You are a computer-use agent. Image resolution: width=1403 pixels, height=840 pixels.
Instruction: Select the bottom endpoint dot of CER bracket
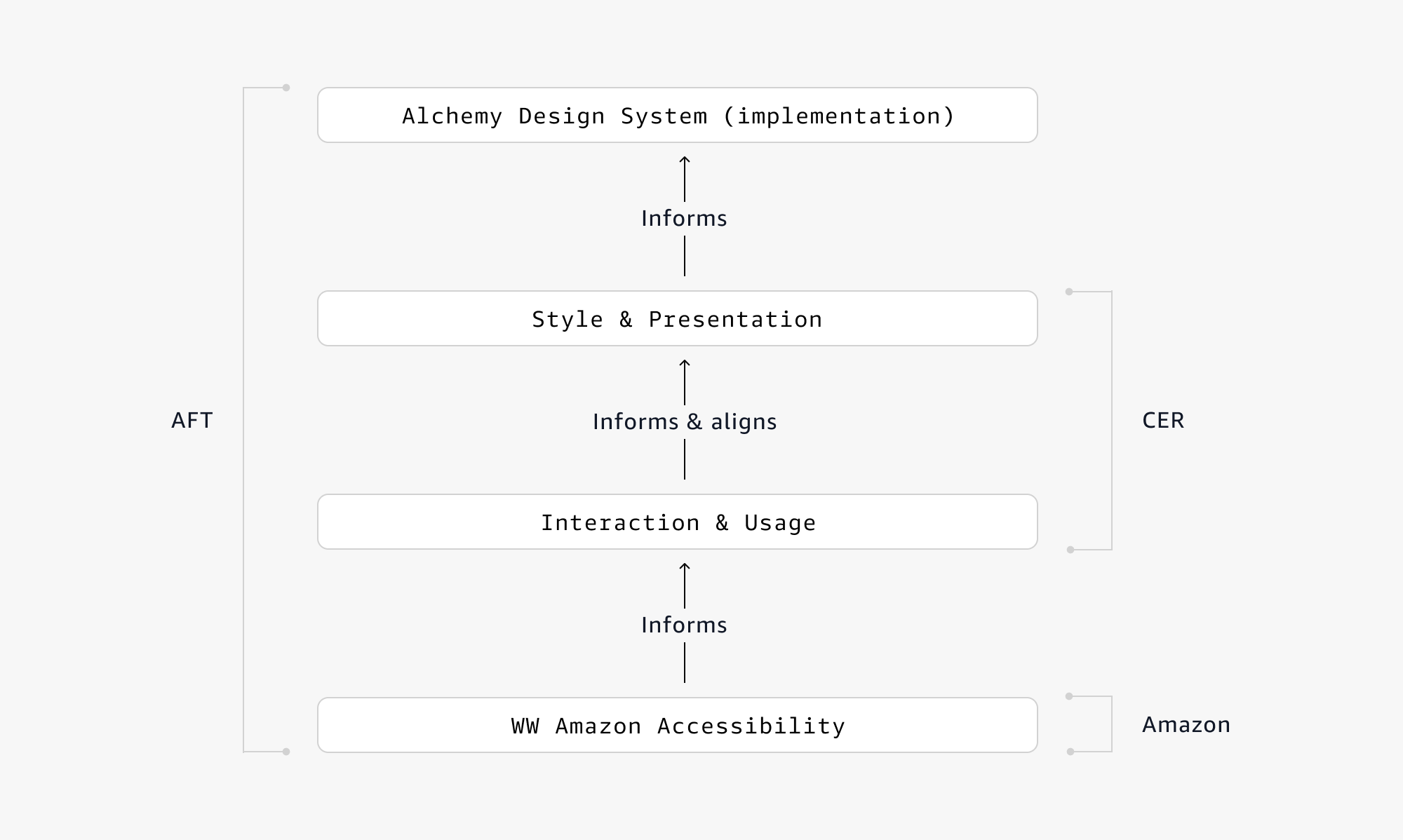1070,550
